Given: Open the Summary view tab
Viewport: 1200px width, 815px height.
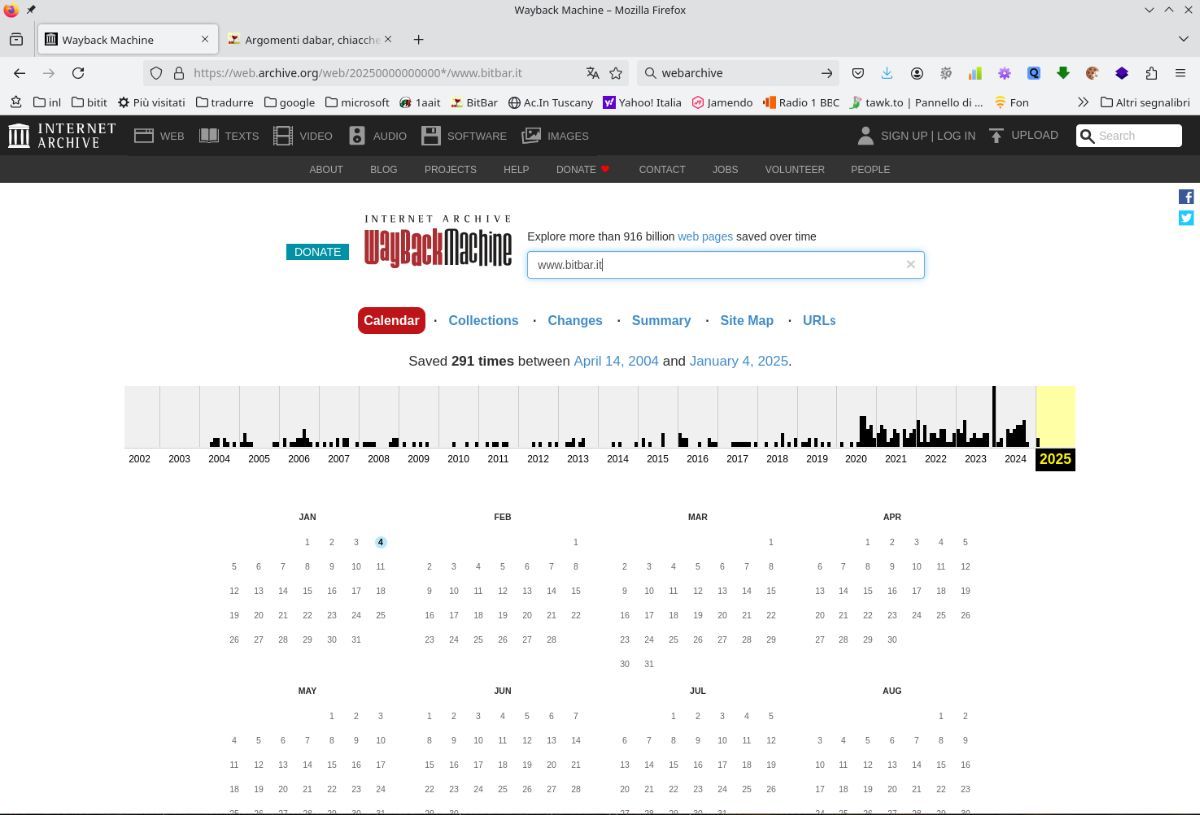Looking at the screenshot, I should (x=661, y=321).
